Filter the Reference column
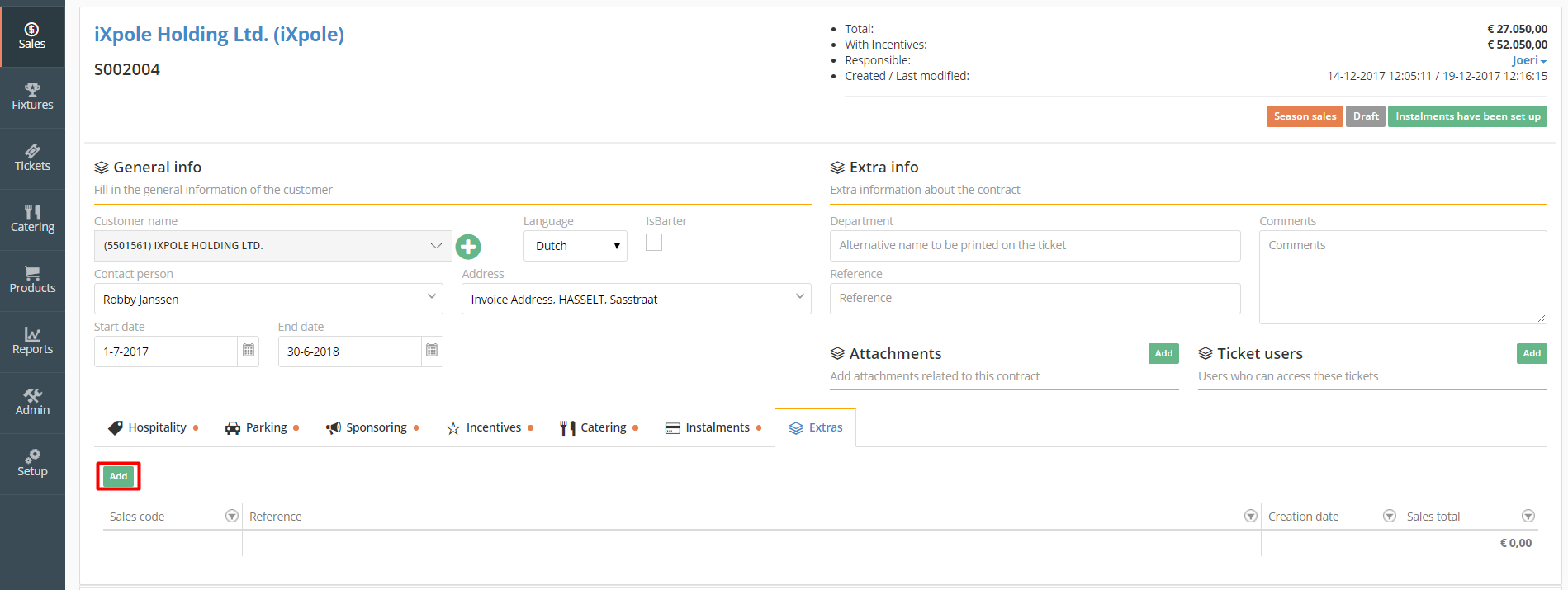Image resolution: width=1568 pixels, height=590 pixels. [1251, 516]
